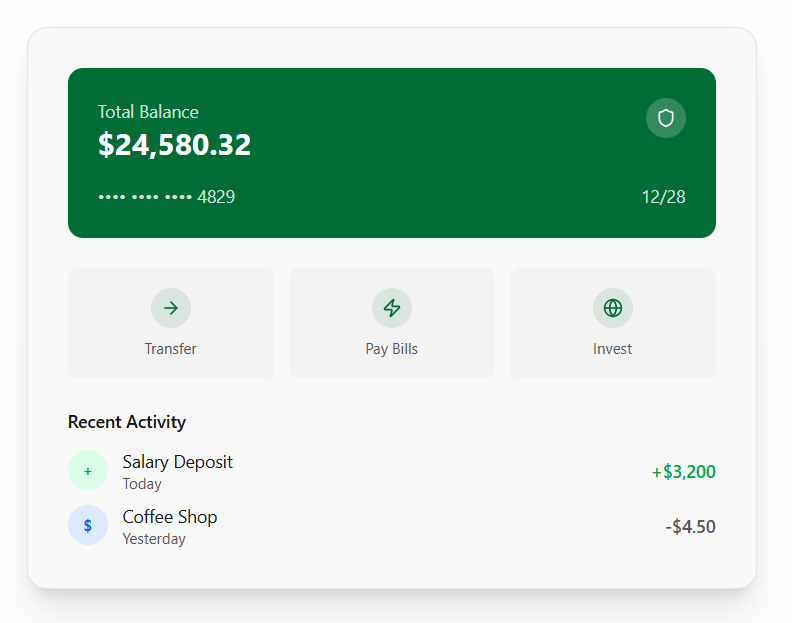This screenshot has height=623, width=792.
Task: Click the Total Balance label
Action: (148, 112)
